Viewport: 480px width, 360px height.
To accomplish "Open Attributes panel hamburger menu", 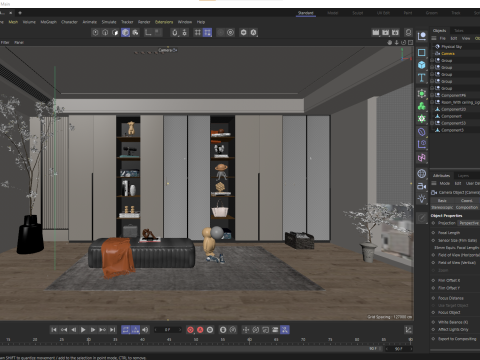I will [x=434, y=183].
